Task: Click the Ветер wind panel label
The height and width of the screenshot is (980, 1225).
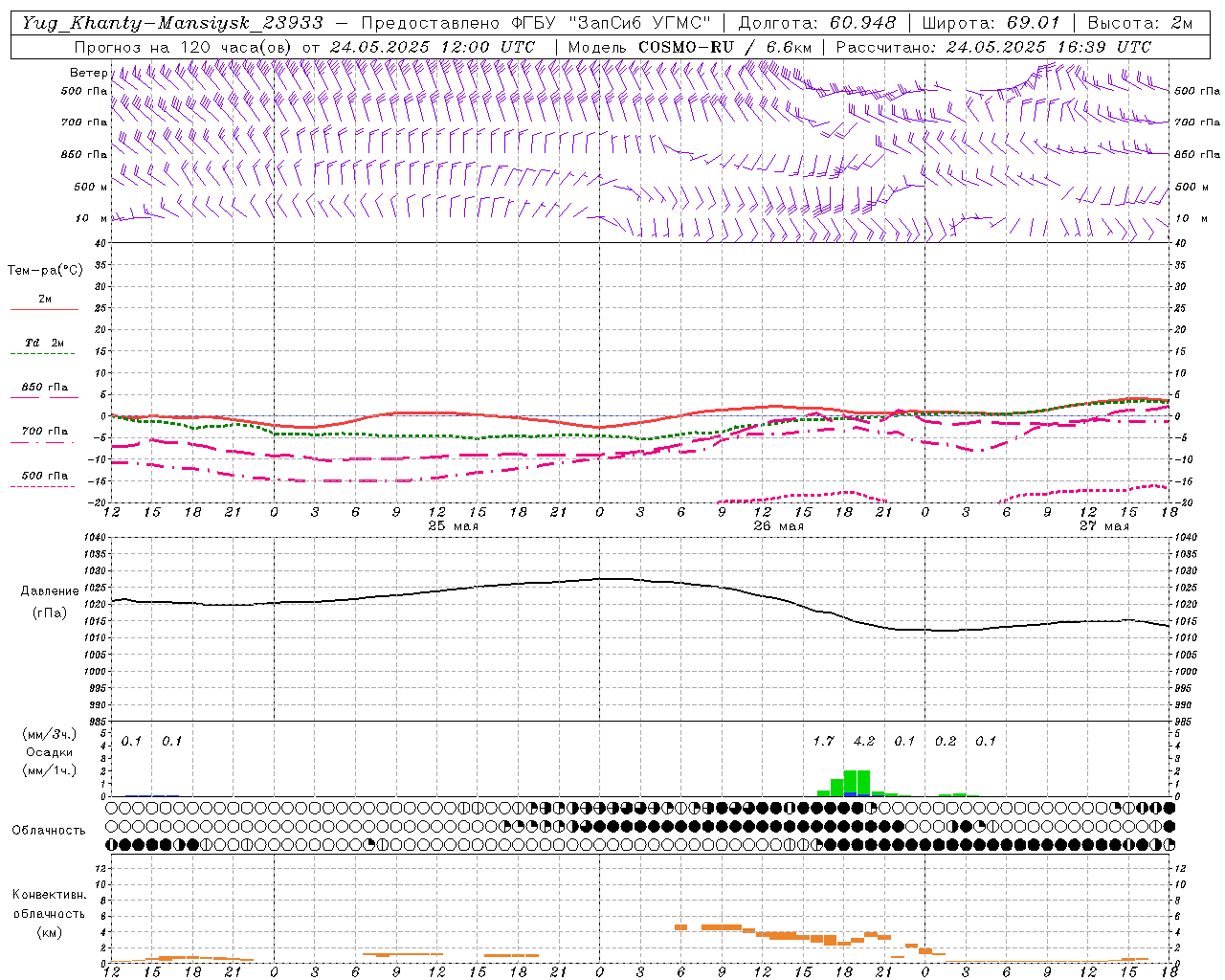Action: coord(88,73)
